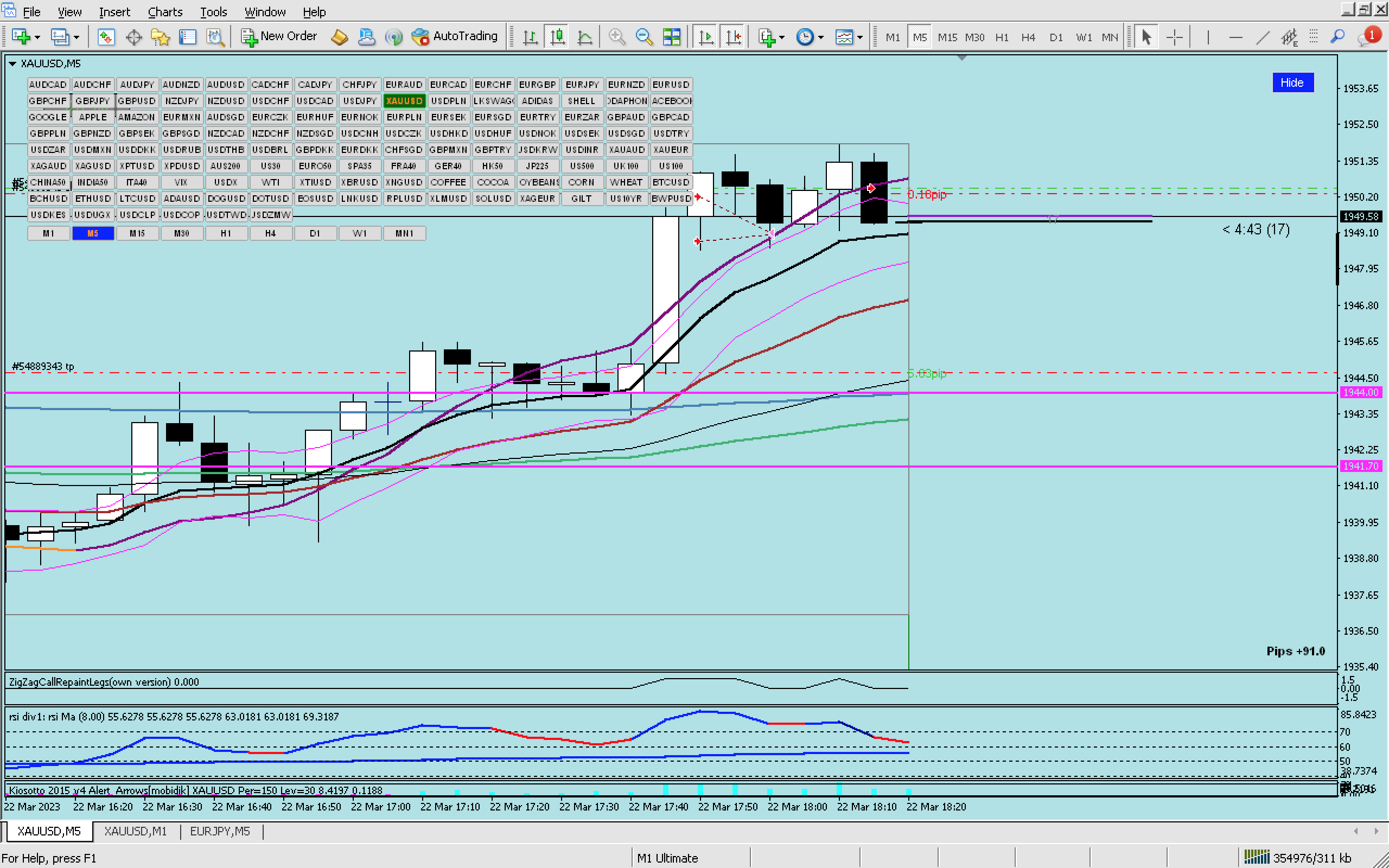Toggle the AutoTrading button
Image resolution: width=1389 pixels, height=868 pixels.
click(455, 36)
